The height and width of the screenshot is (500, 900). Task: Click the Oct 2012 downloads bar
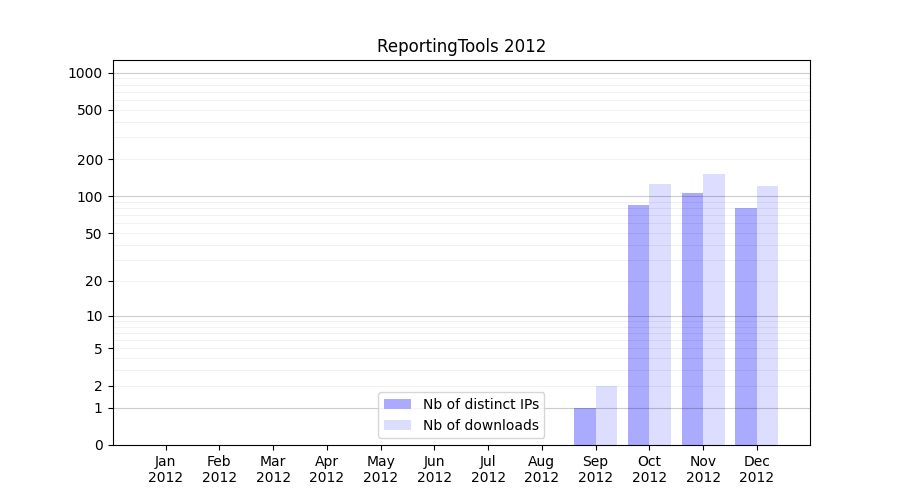[x=660, y=314]
